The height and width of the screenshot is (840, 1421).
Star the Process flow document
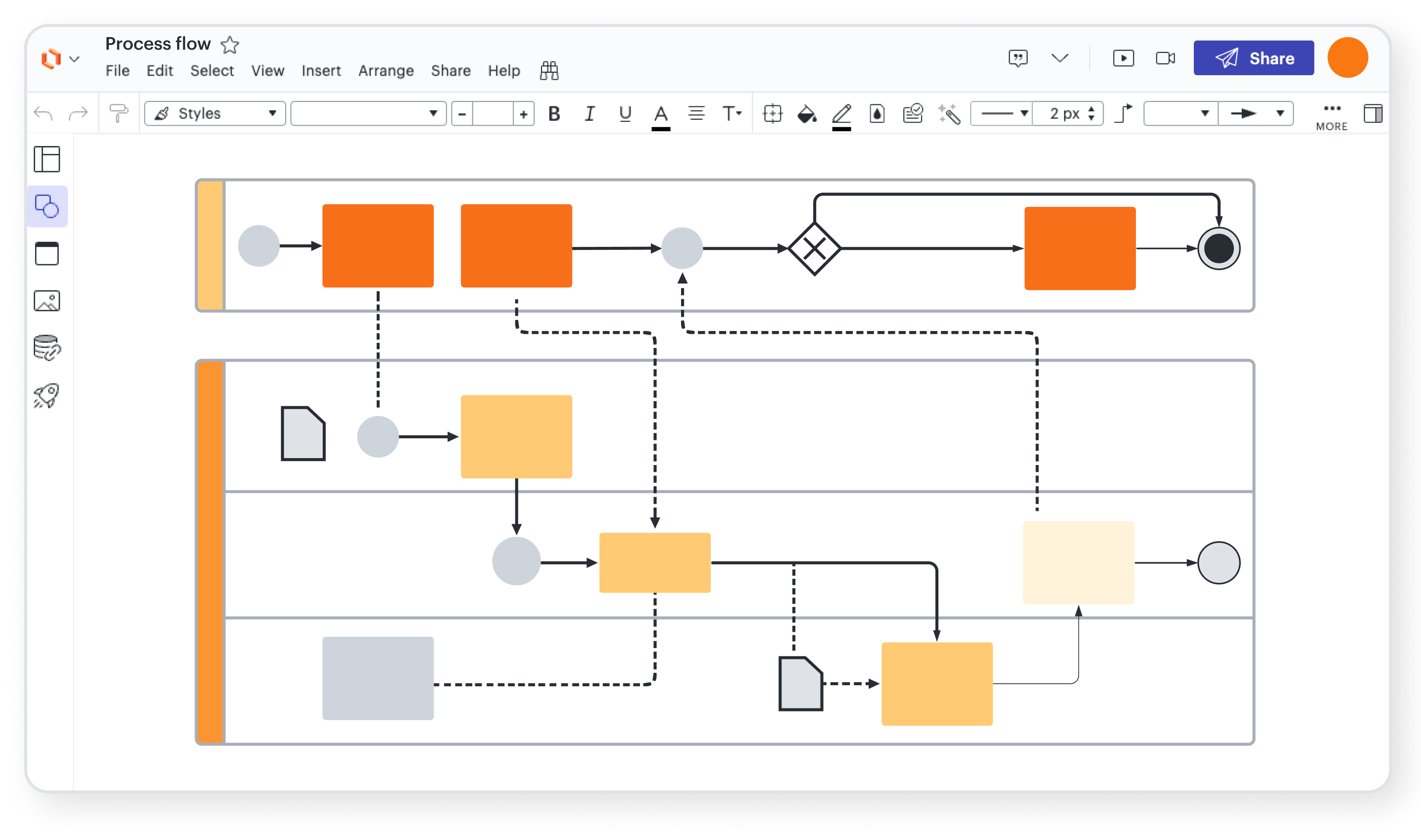[x=230, y=44]
